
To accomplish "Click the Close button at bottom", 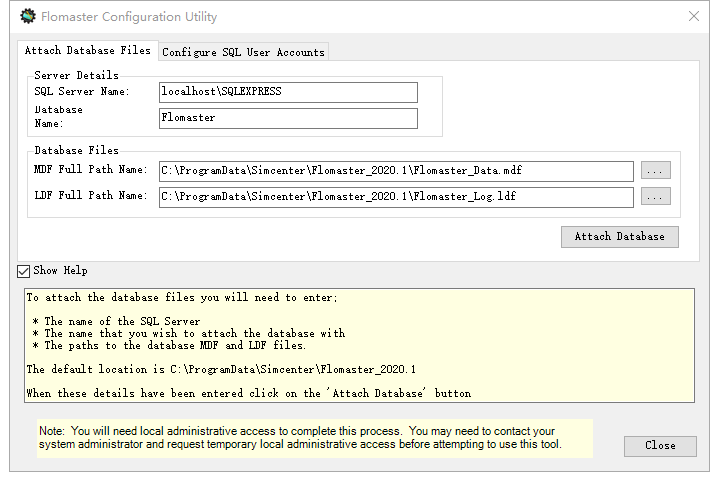I will [660, 446].
